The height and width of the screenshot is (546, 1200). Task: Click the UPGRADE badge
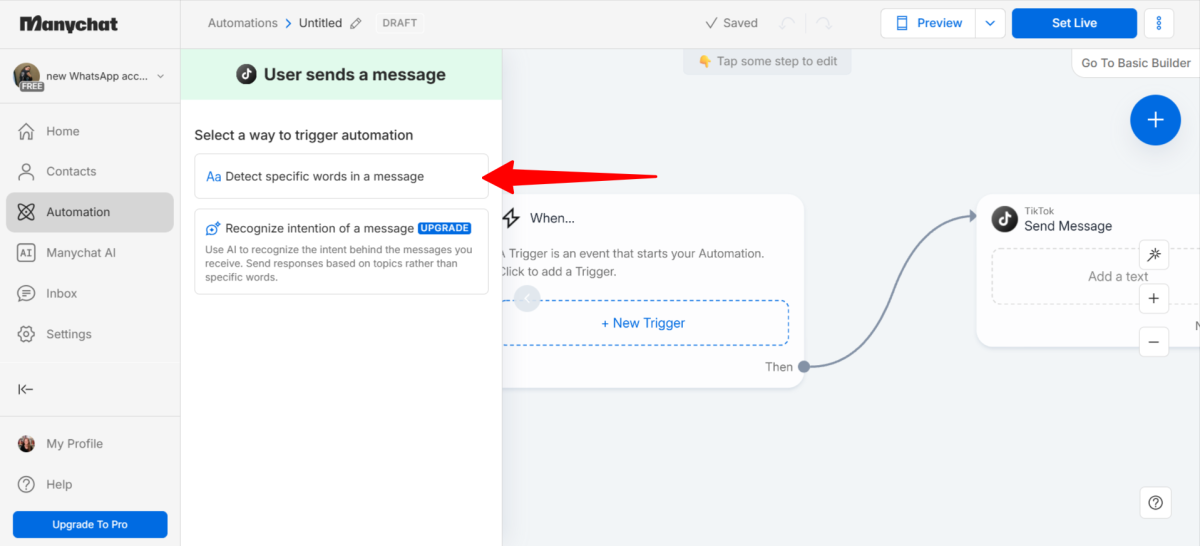pyautogui.click(x=444, y=228)
